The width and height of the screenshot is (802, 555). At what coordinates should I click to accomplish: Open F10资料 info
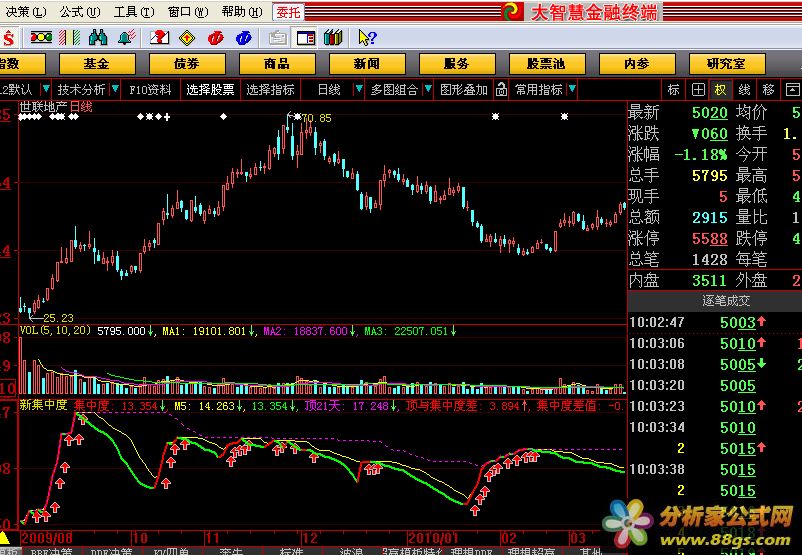pos(150,90)
